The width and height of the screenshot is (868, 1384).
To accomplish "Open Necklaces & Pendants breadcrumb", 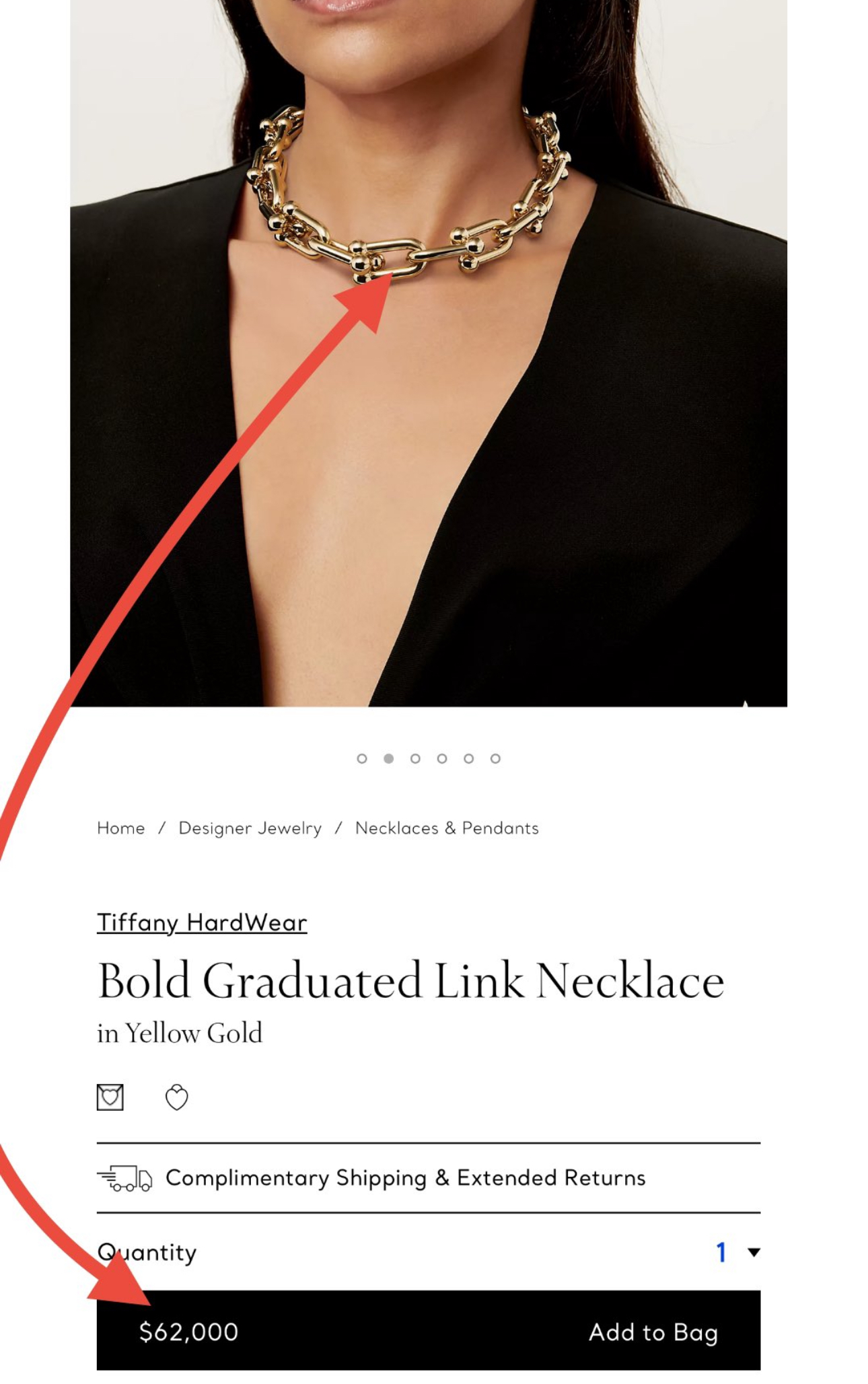I will click(x=447, y=828).
